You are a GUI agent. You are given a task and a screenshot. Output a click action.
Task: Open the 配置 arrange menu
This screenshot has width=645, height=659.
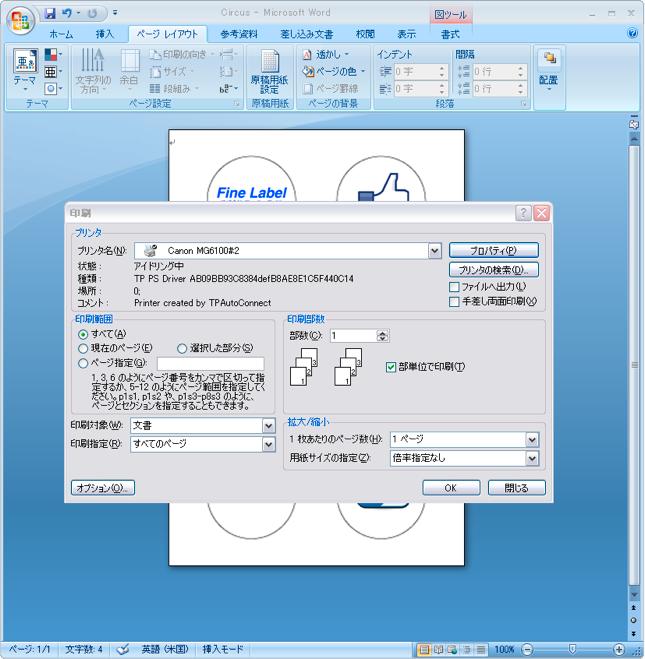point(548,69)
